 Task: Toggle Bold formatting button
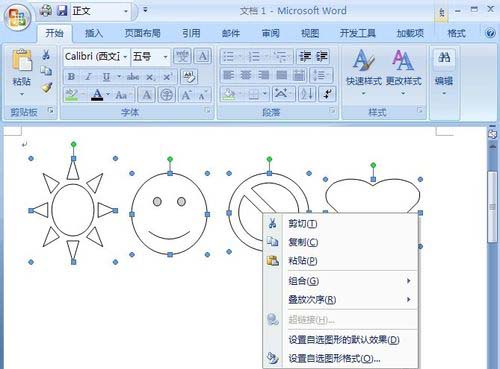[x=71, y=77]
